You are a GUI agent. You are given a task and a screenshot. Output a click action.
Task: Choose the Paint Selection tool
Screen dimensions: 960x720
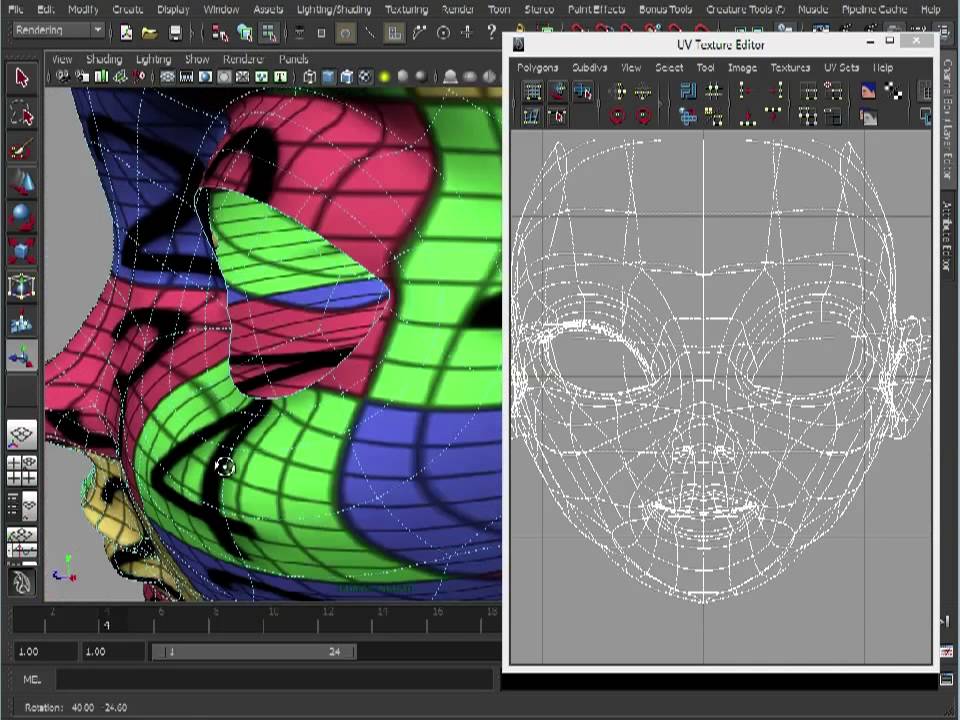(21, 149)
